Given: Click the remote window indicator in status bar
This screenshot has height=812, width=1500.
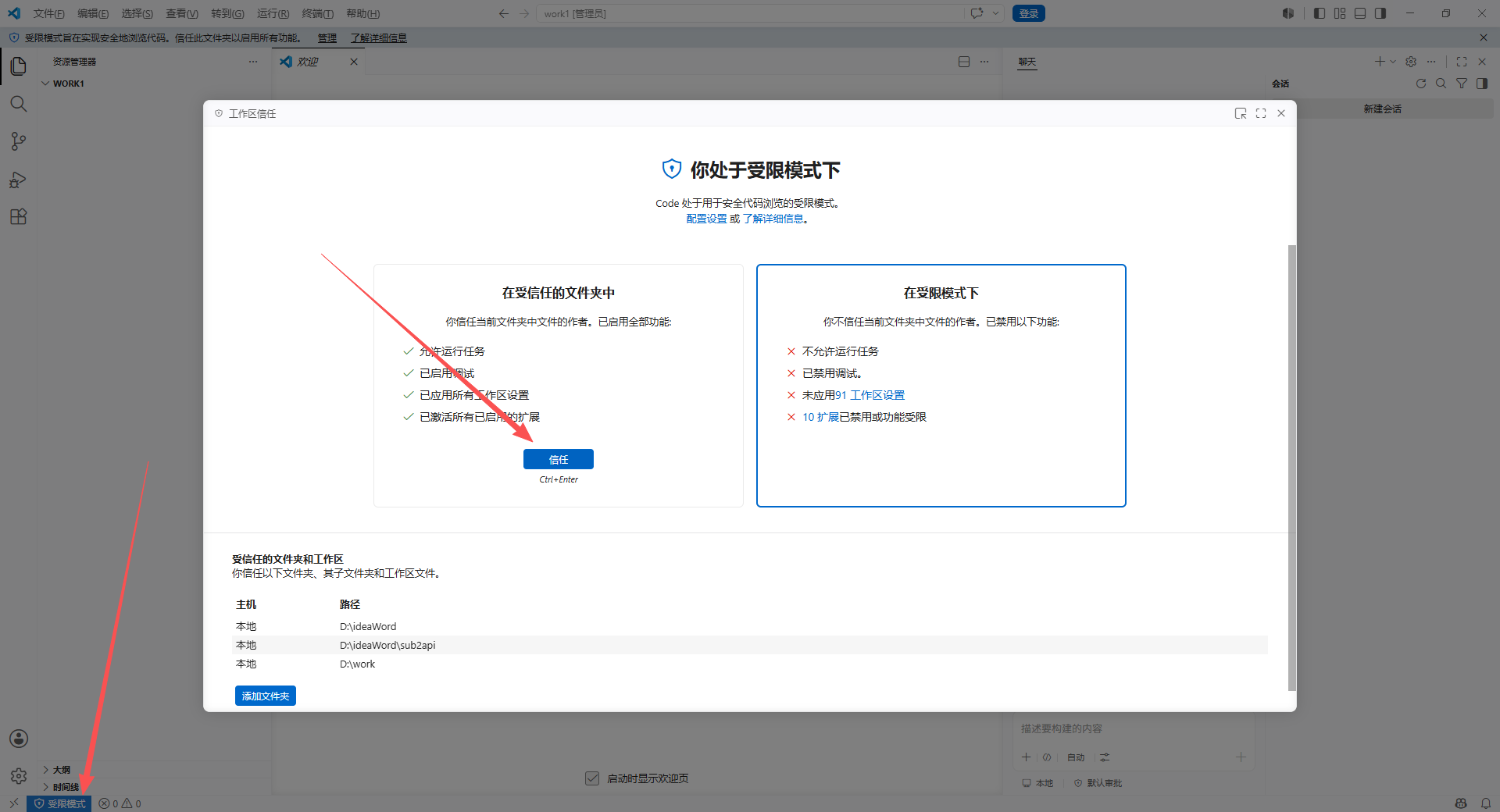Looking at the screenshot, I should [x=13, y=803].
